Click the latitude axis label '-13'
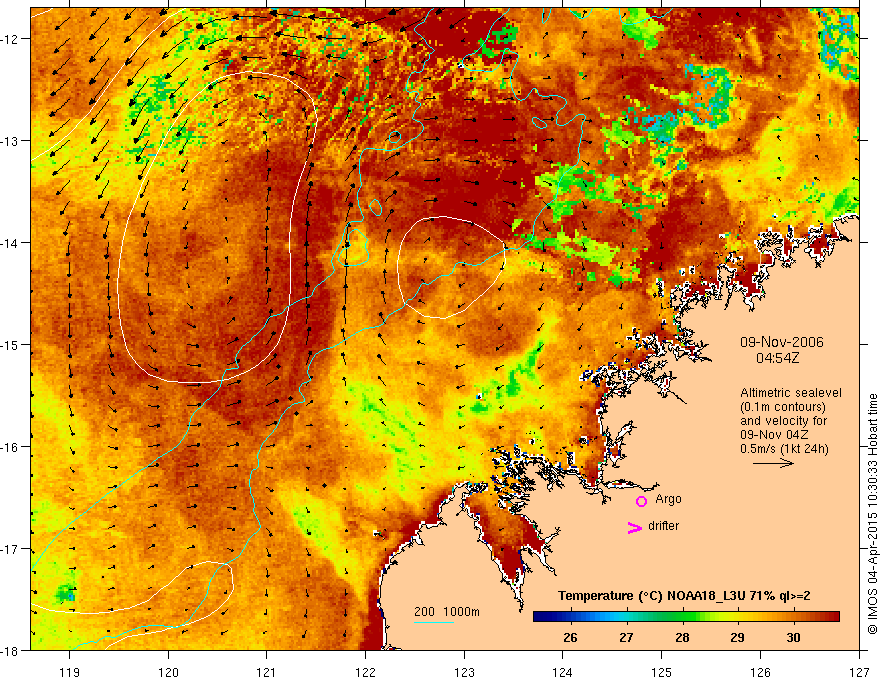This screenshot has width=880, height=680. pyautogui.click(x=11, y=141)
